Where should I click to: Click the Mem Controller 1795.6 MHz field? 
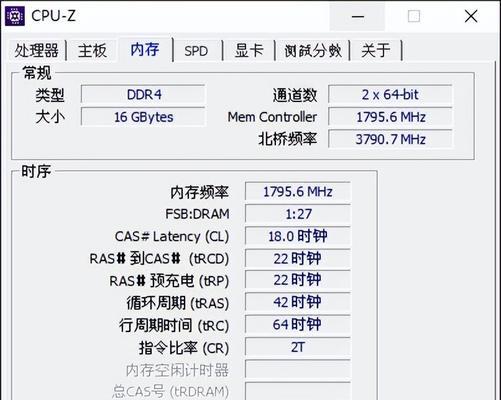coord(390,117)
